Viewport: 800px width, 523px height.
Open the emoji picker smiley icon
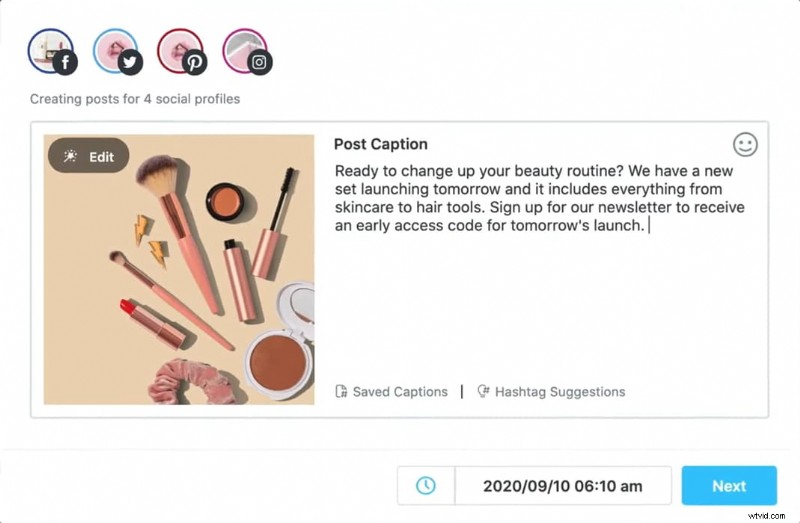coord(745,145)
